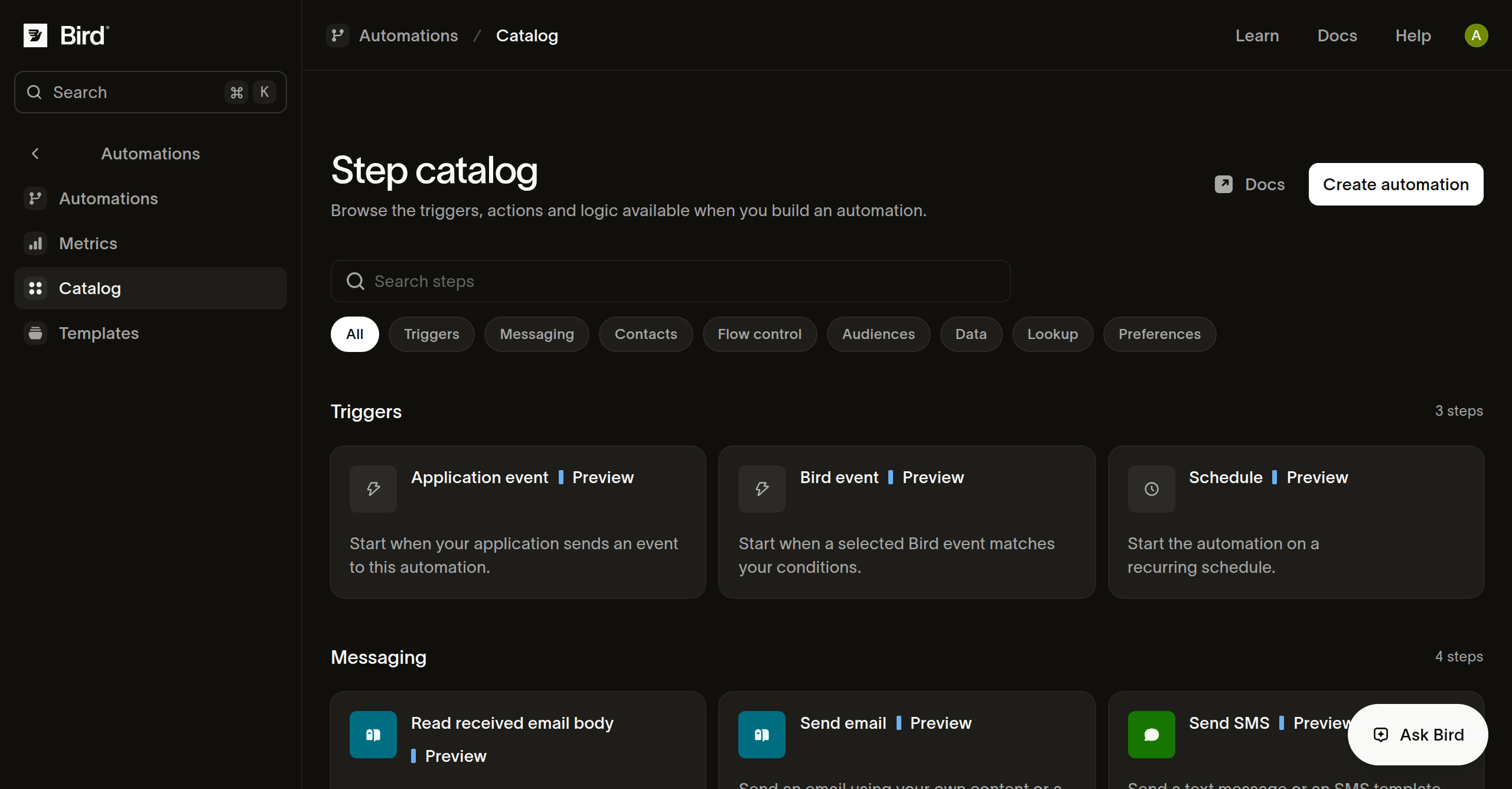Go back using the sidebar chevron arrow
The width and height of the screenshot is (1512, 789).
pos(35,154)
